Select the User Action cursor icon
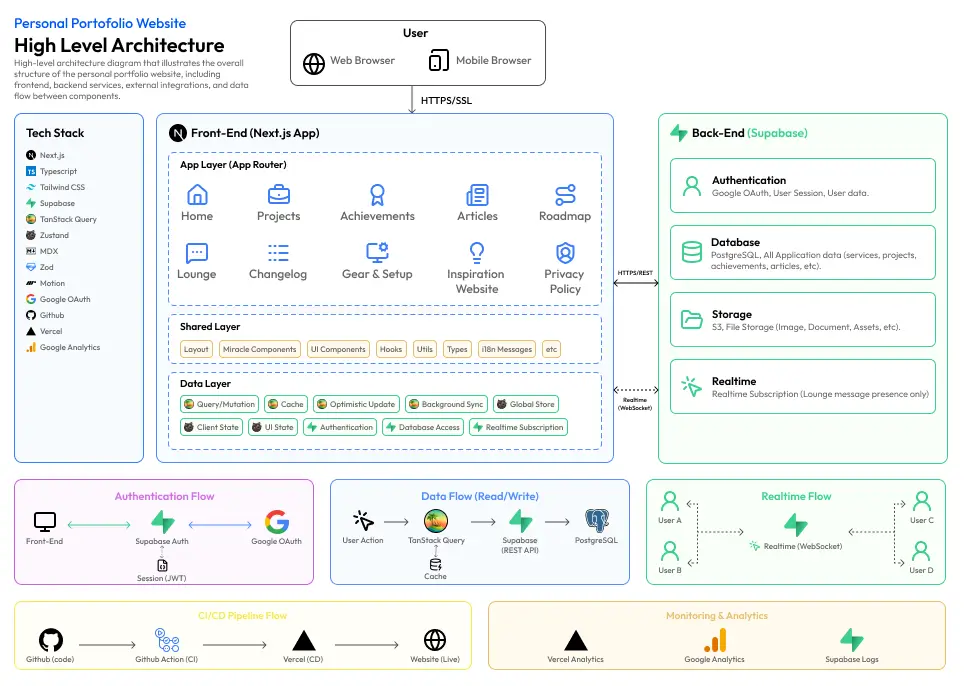Screen dimensions: 966x686 coord(363,520)
